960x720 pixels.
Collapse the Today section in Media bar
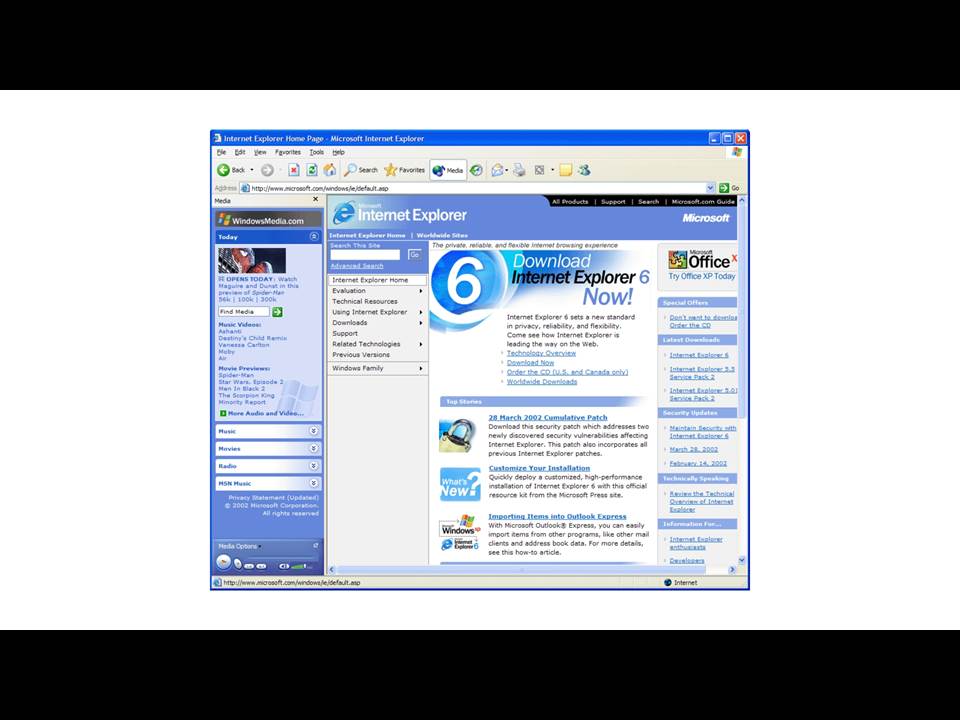pyautogui.click(x=314, y=236)
